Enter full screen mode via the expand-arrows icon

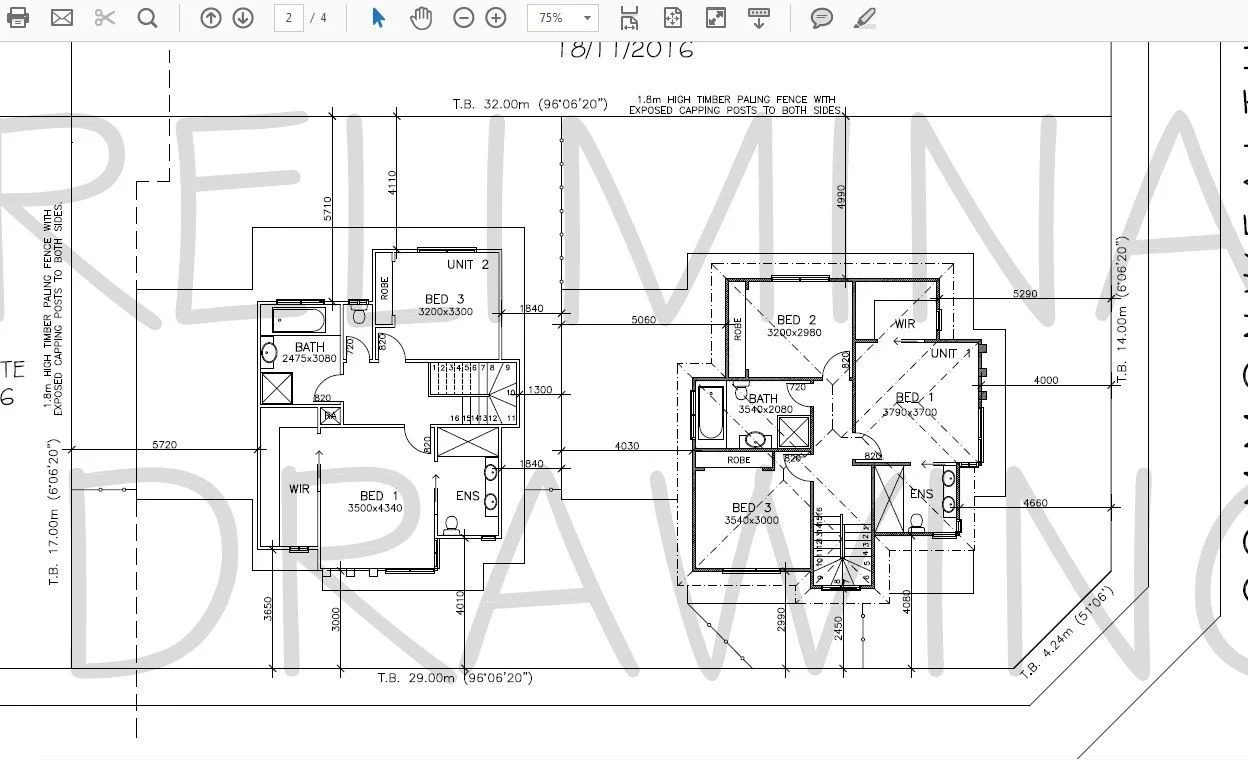click(x=715, y=18)
